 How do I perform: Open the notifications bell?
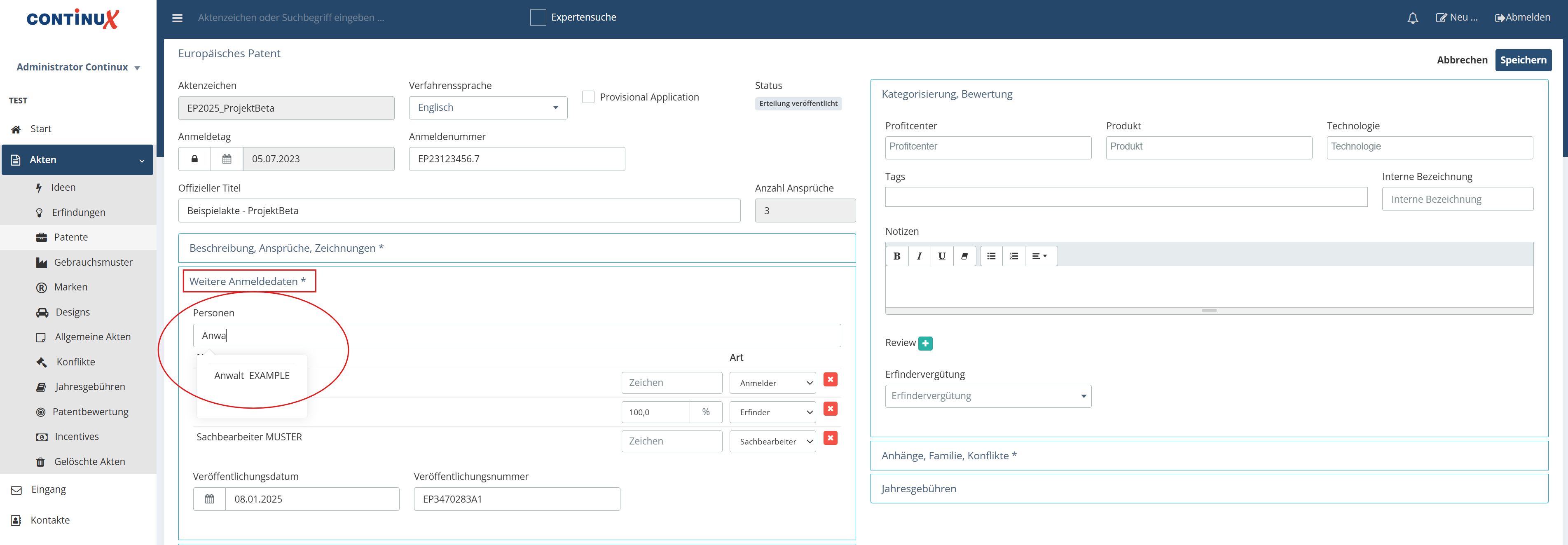[1412, 18]
